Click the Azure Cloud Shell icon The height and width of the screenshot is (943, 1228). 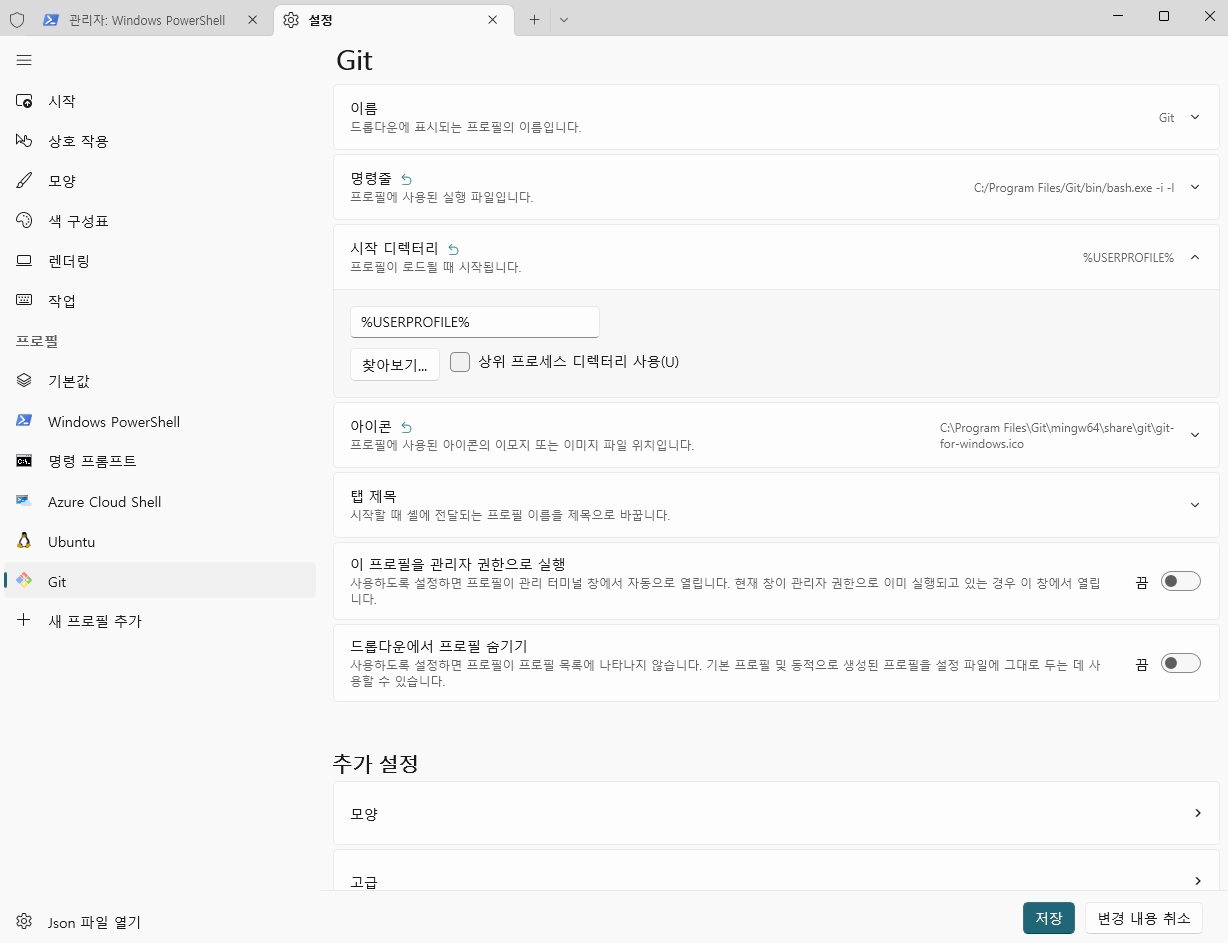(x=24, y=501)
